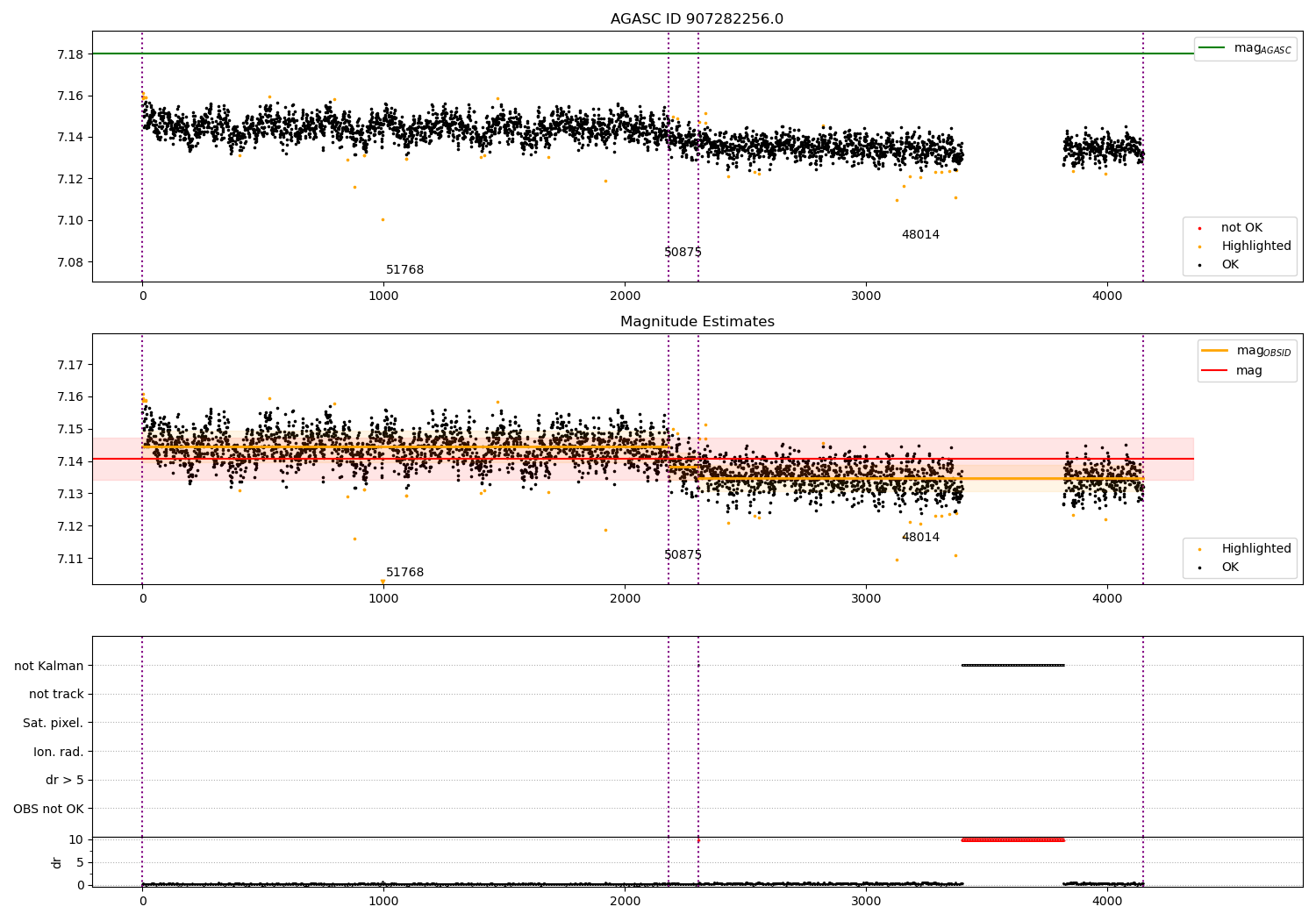Click the 'Sat. pixel.' row label

[x=54, y=724]
